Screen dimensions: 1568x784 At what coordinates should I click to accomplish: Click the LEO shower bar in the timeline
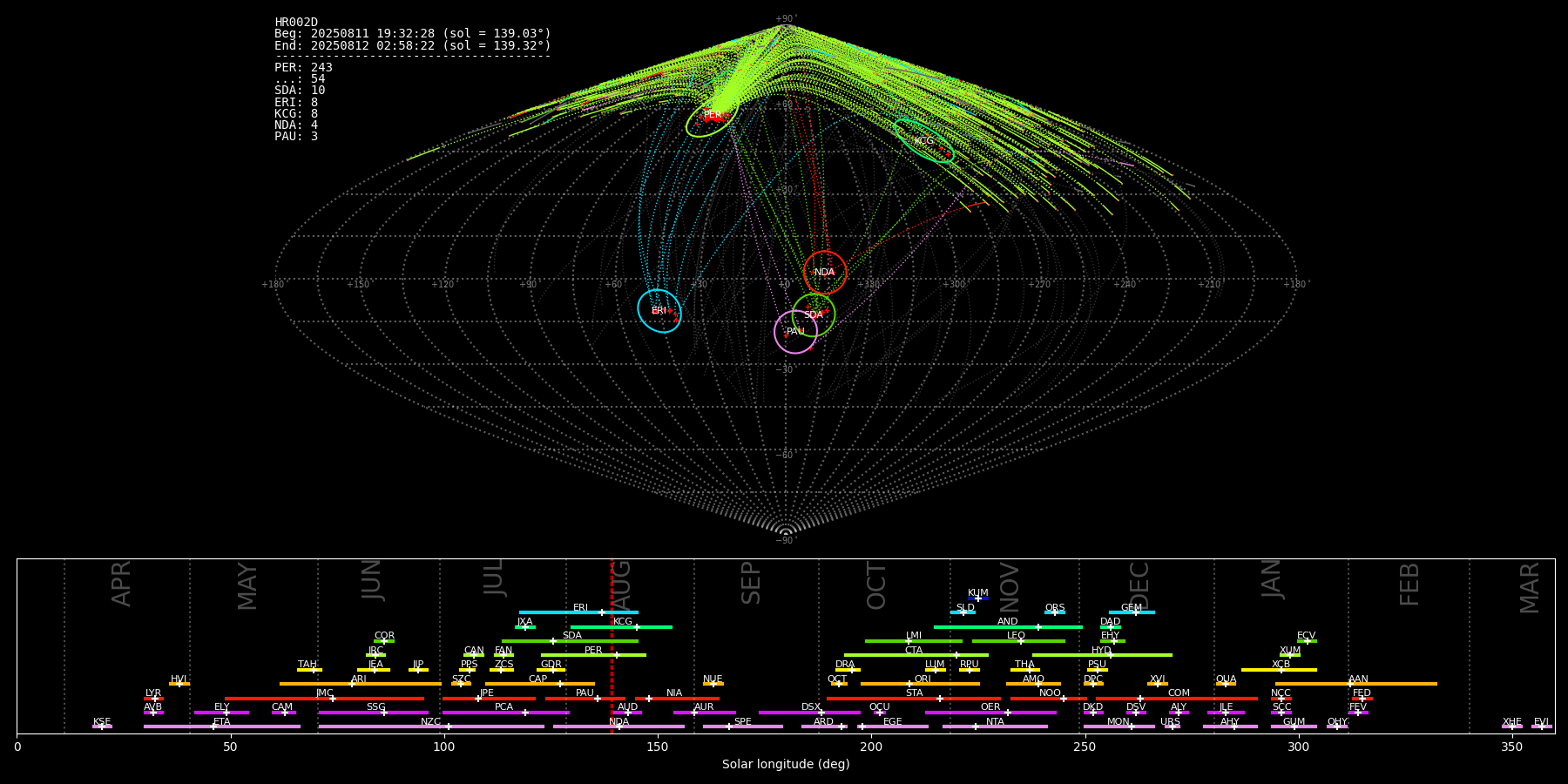coord(1018,641)
